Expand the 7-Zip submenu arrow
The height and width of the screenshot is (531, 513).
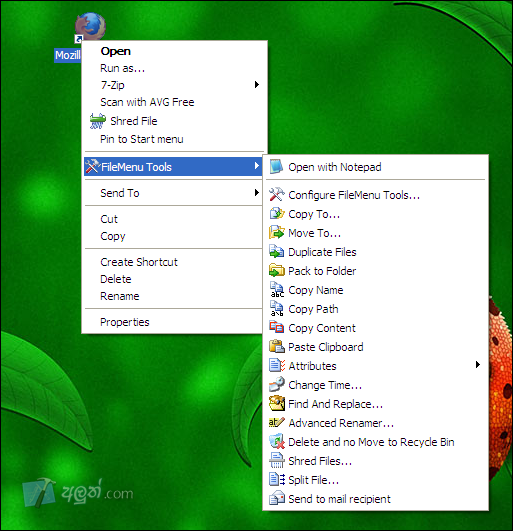pos(257,84)
